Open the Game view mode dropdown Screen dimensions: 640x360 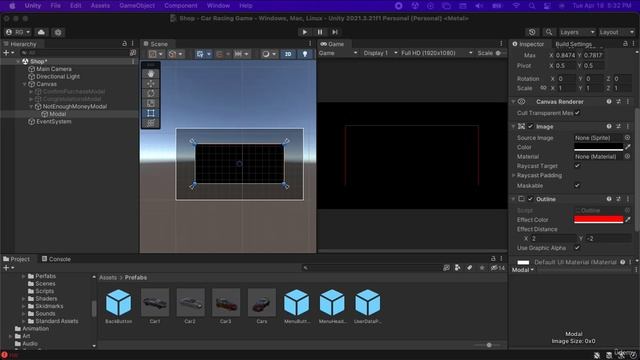click(338, 53)
